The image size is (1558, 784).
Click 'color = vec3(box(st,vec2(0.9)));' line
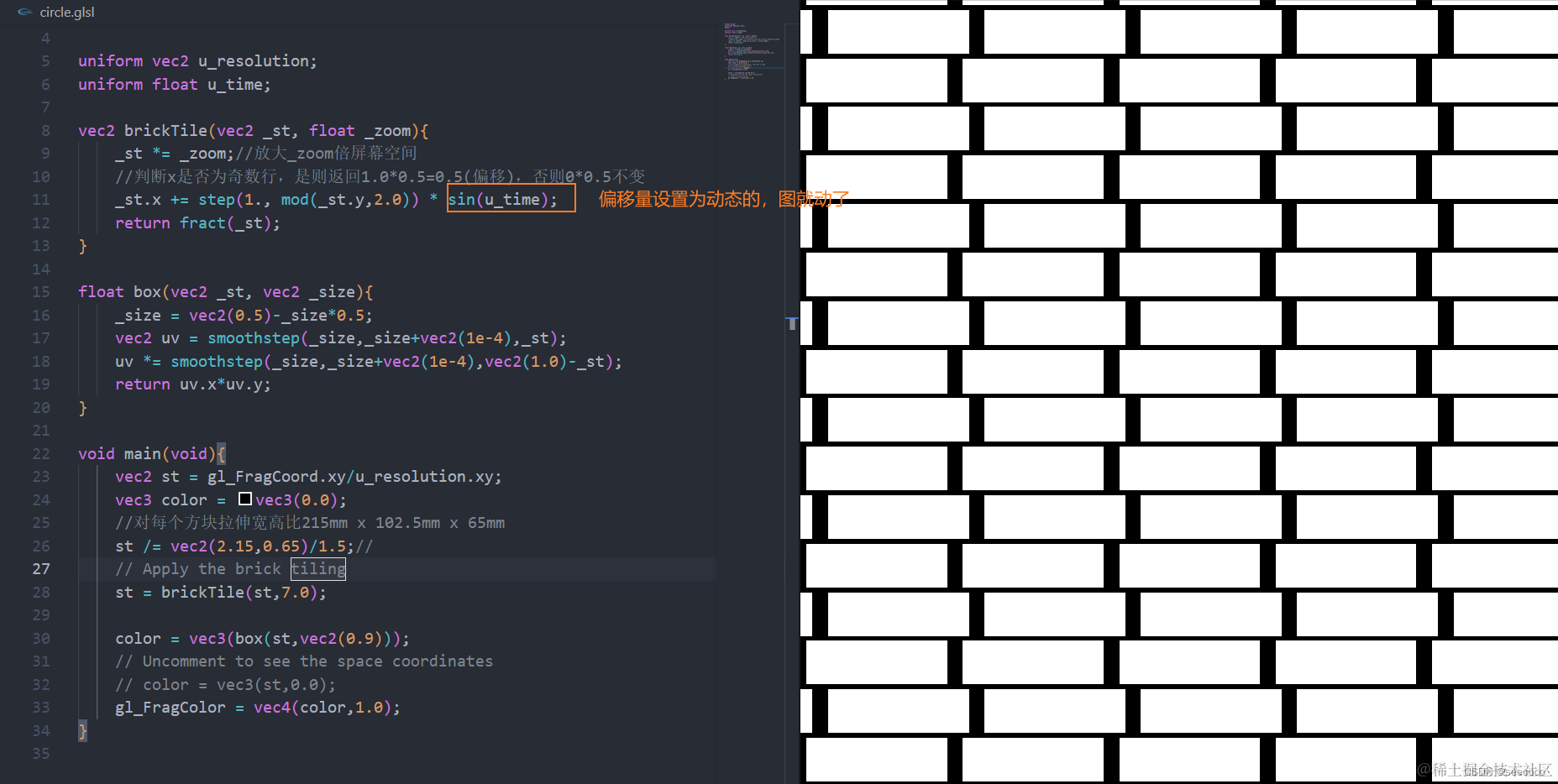pyautogui.click(x=262, y=639)
